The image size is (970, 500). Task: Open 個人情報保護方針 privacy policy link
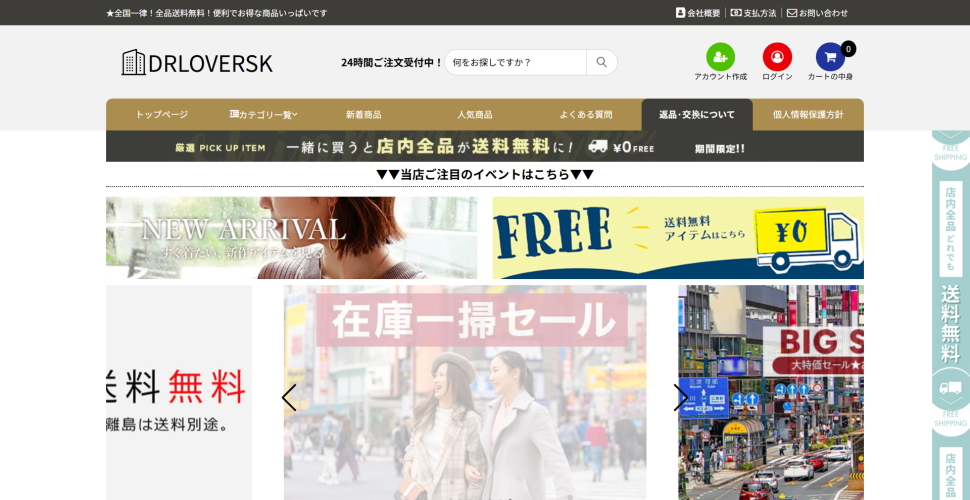(807, 115)
